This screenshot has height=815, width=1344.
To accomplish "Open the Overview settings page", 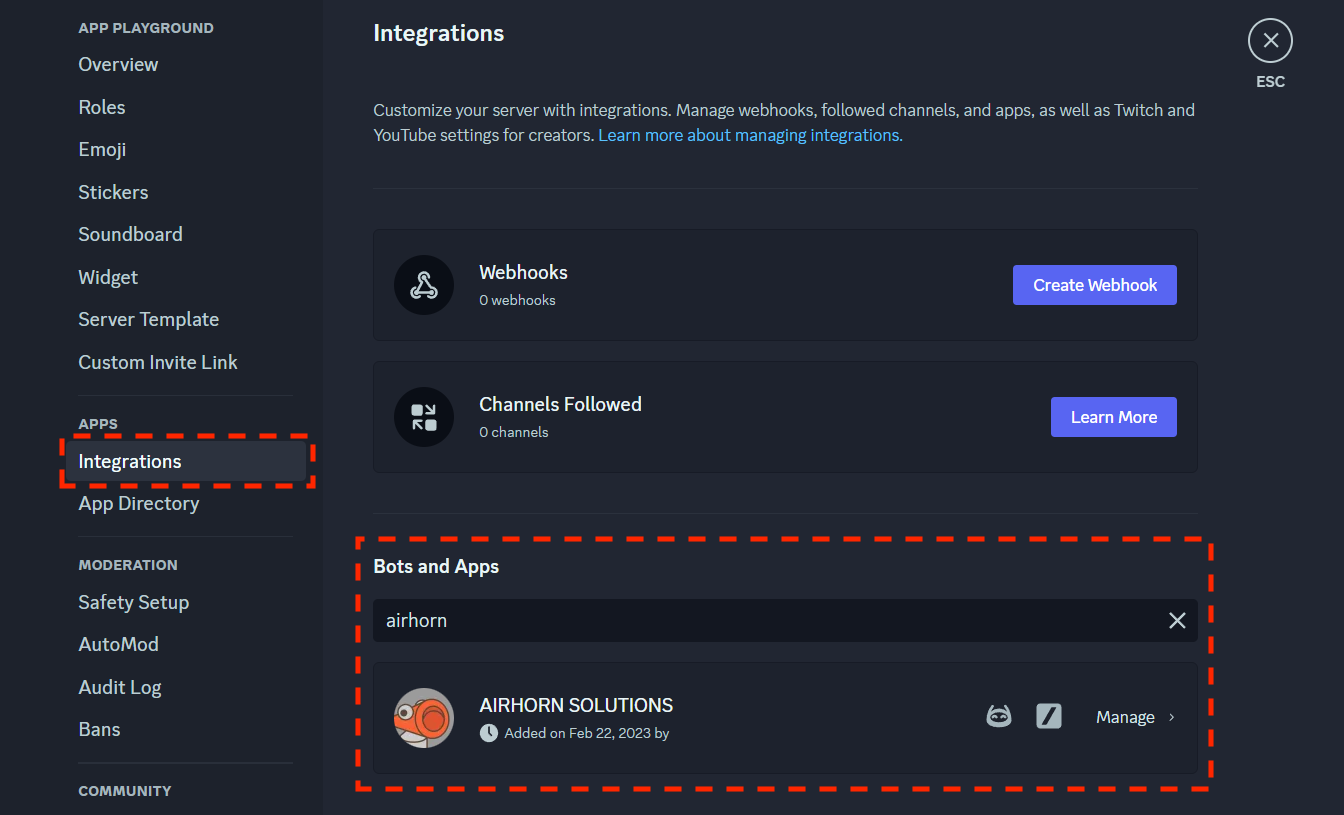I will click(x=118, y=64).
